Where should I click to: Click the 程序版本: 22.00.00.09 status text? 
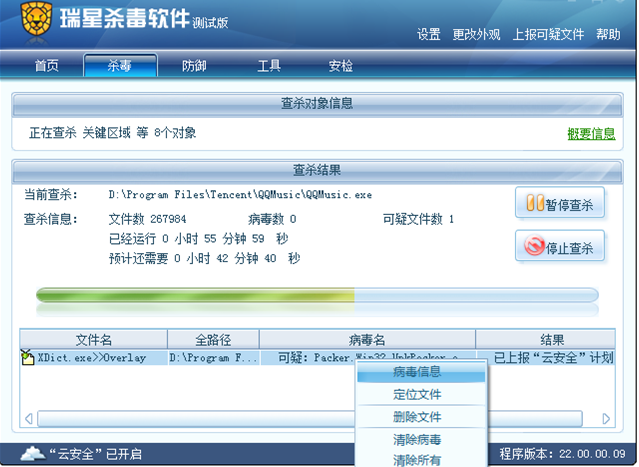click(562, 454)
